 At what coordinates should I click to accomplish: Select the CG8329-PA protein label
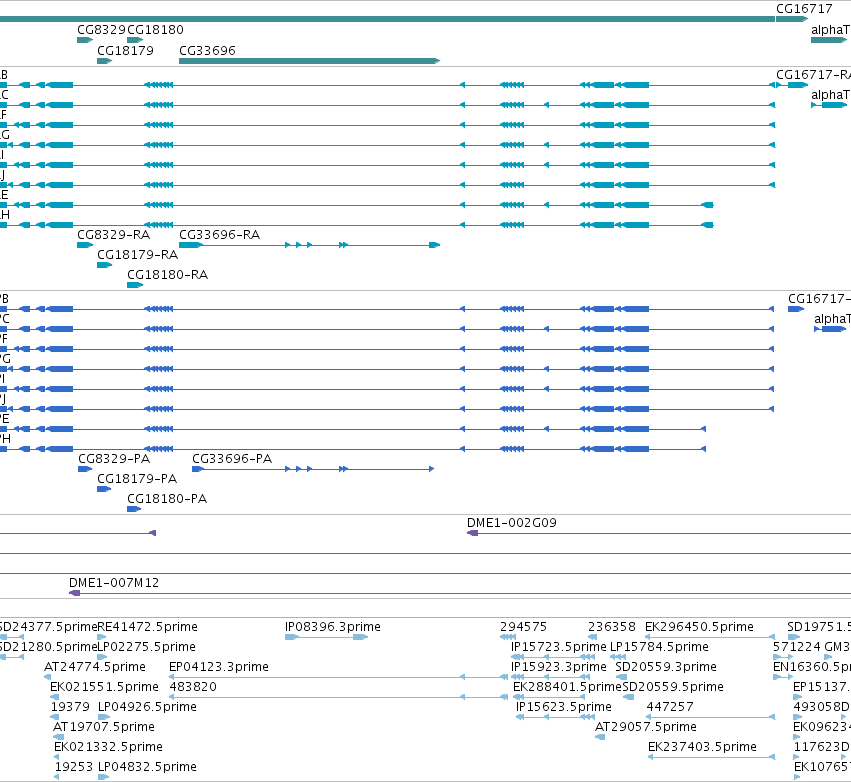click(x=114, y=459)
